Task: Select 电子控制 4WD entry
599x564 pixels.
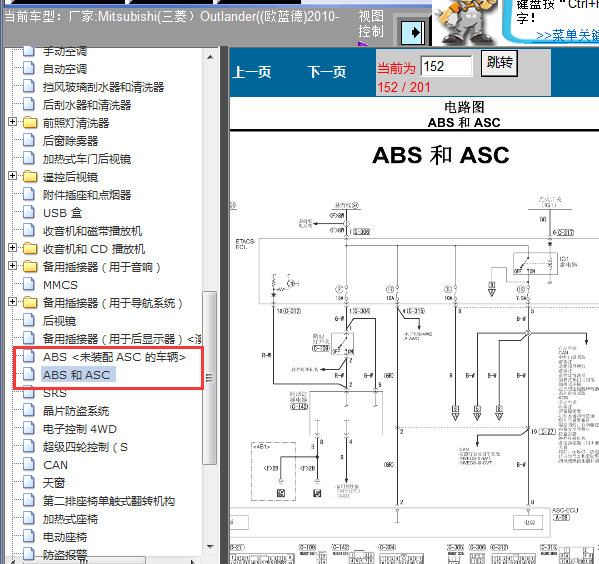Action: [x=80, y=429]
